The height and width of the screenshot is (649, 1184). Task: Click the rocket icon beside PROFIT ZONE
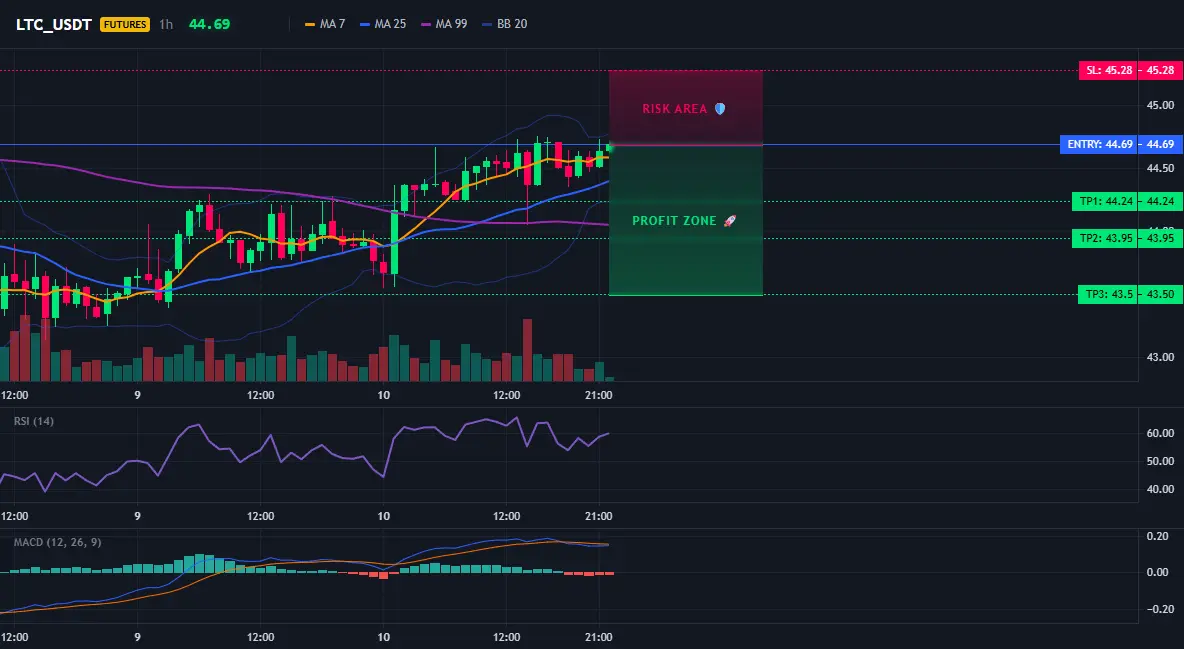click(x=729, y=221)
